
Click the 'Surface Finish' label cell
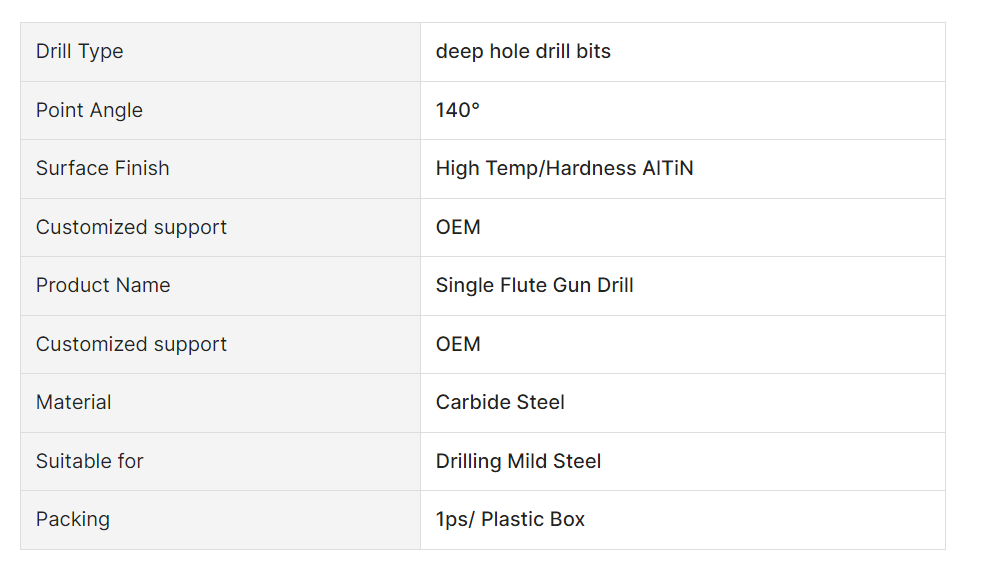pos(220,169)
